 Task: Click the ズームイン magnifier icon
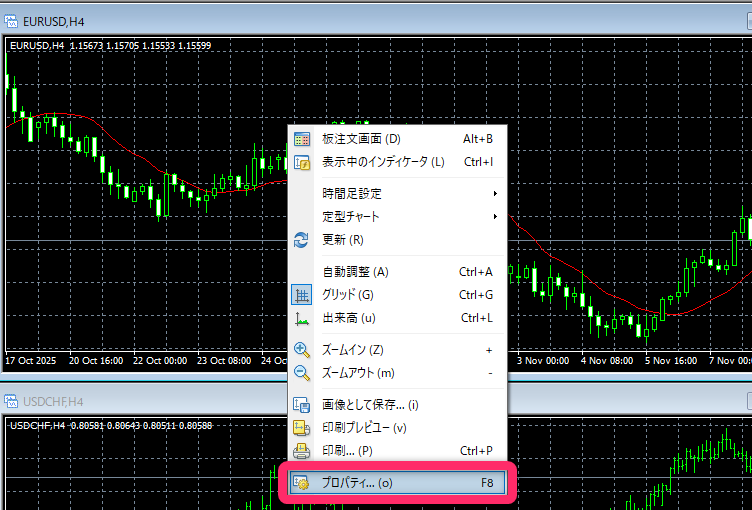pos(302,350)
